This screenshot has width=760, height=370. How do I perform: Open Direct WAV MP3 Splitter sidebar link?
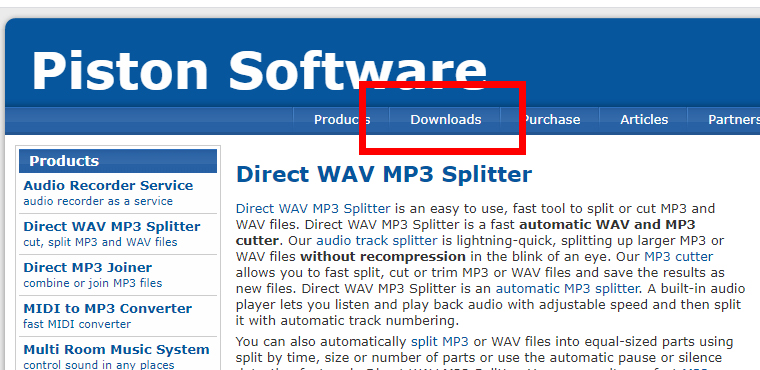pos(111,226)
